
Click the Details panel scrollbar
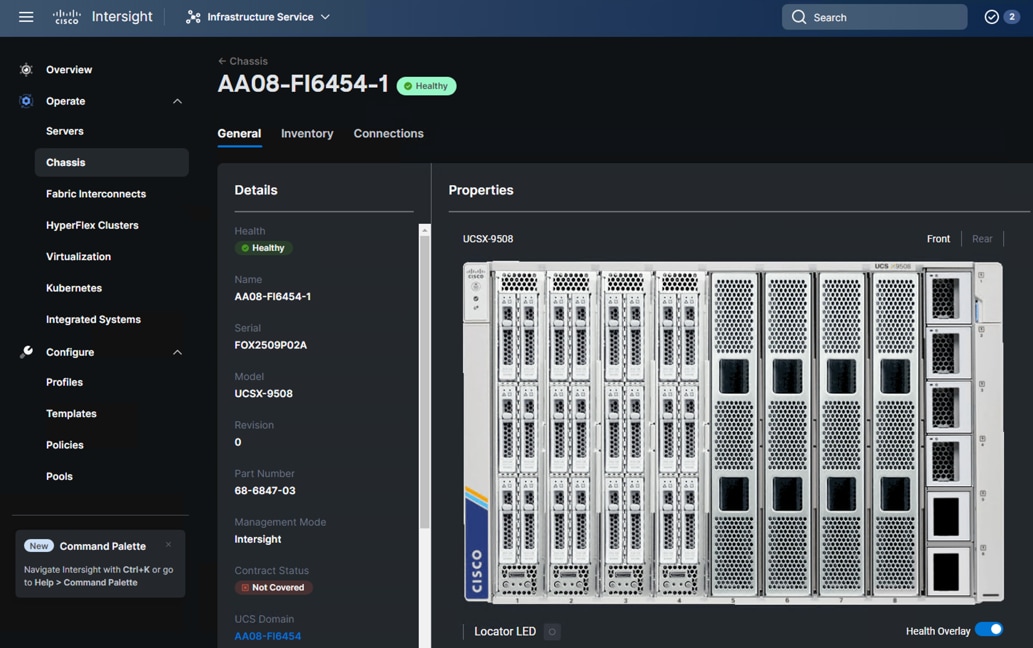(425, 382)
